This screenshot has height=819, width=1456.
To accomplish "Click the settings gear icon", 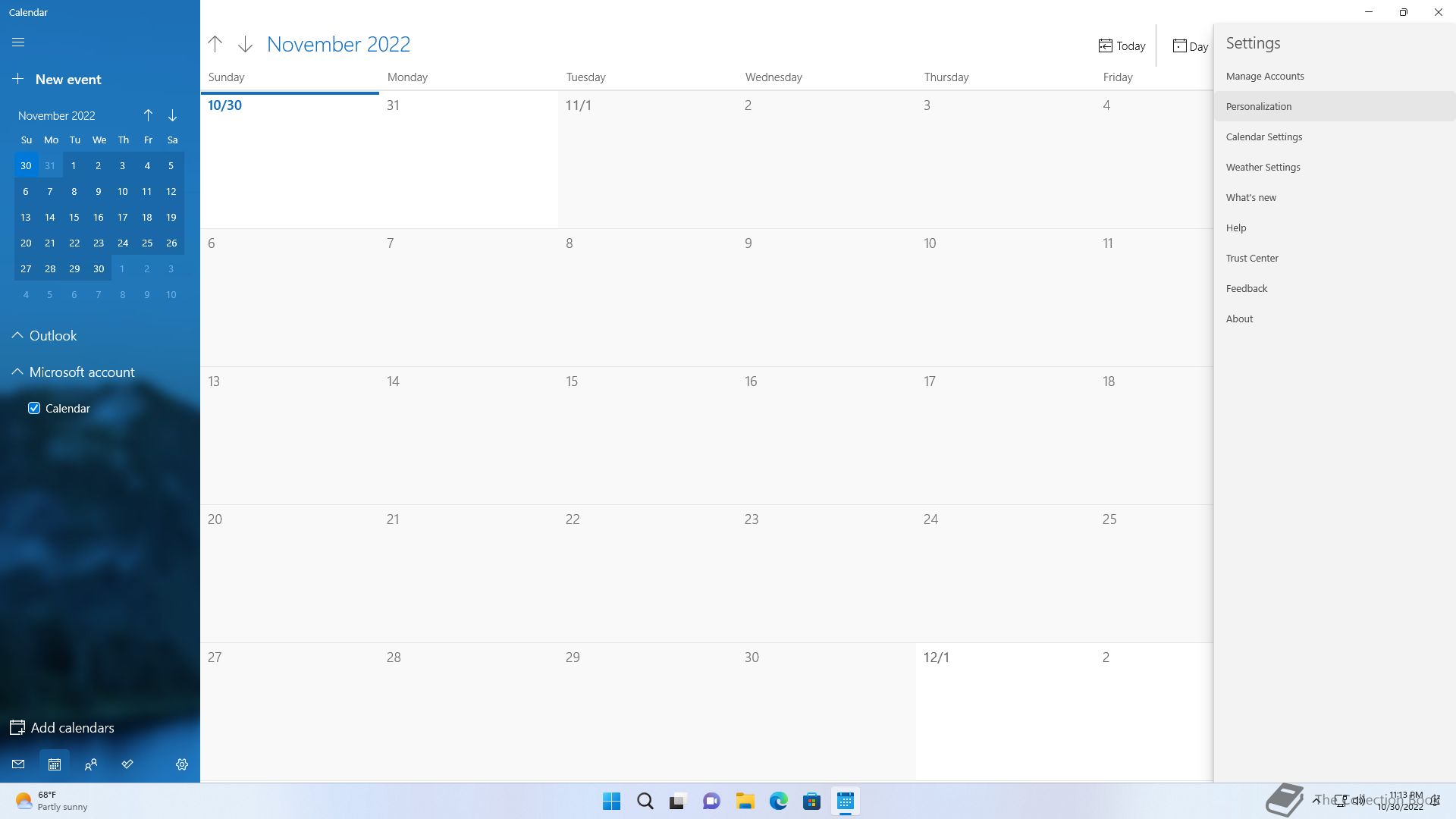I will click(x=182, y=764).
